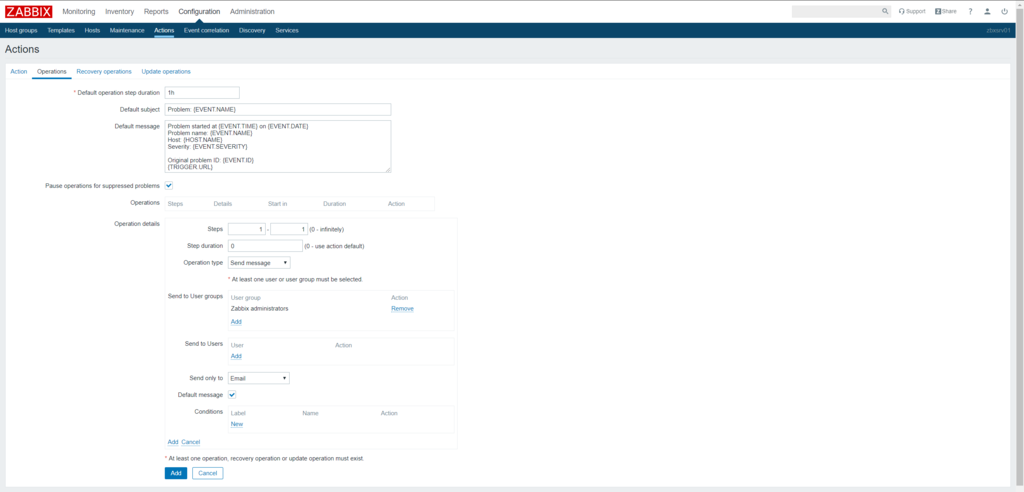Click the power sign-out icon
Image resolution: width=1024 pixels, height=492 pixels.
[x=1004, y=11]
